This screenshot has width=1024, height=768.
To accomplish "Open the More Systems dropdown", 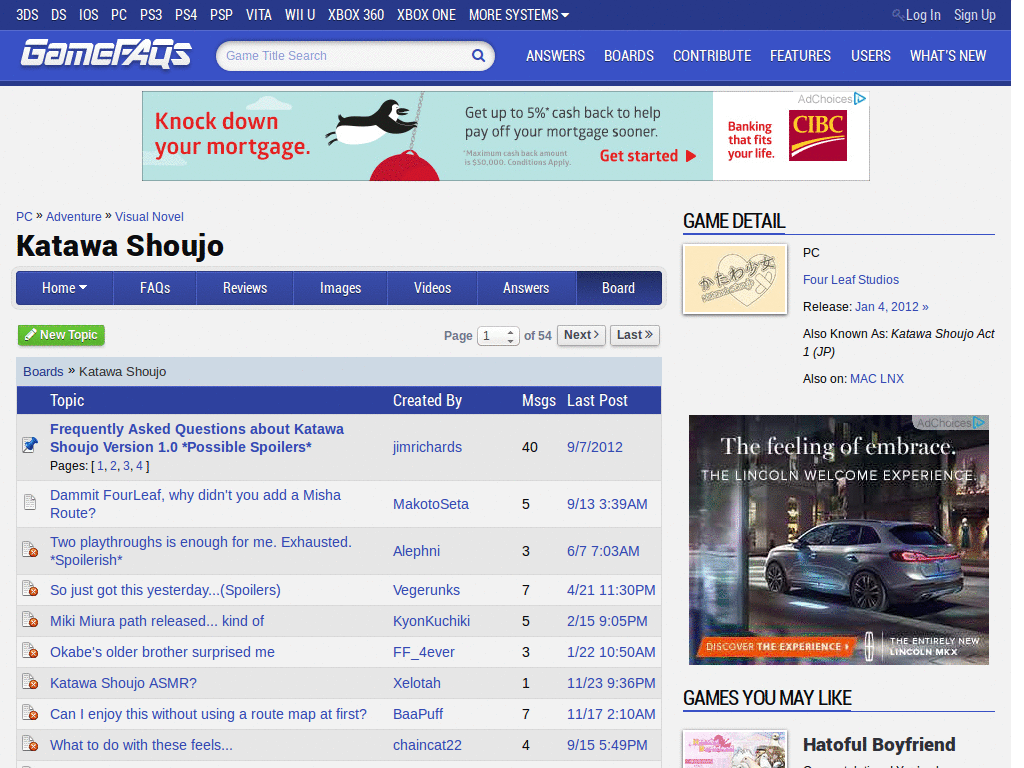I will pos(519,14).
